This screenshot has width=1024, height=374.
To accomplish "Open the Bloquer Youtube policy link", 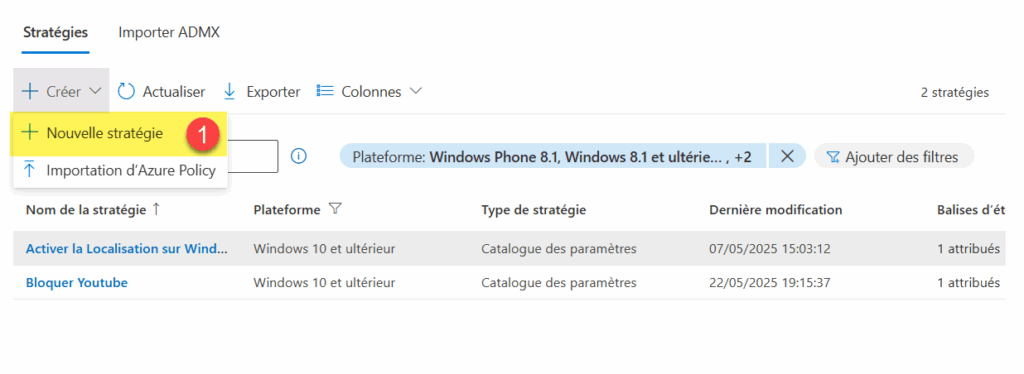I will coord(76,283).
